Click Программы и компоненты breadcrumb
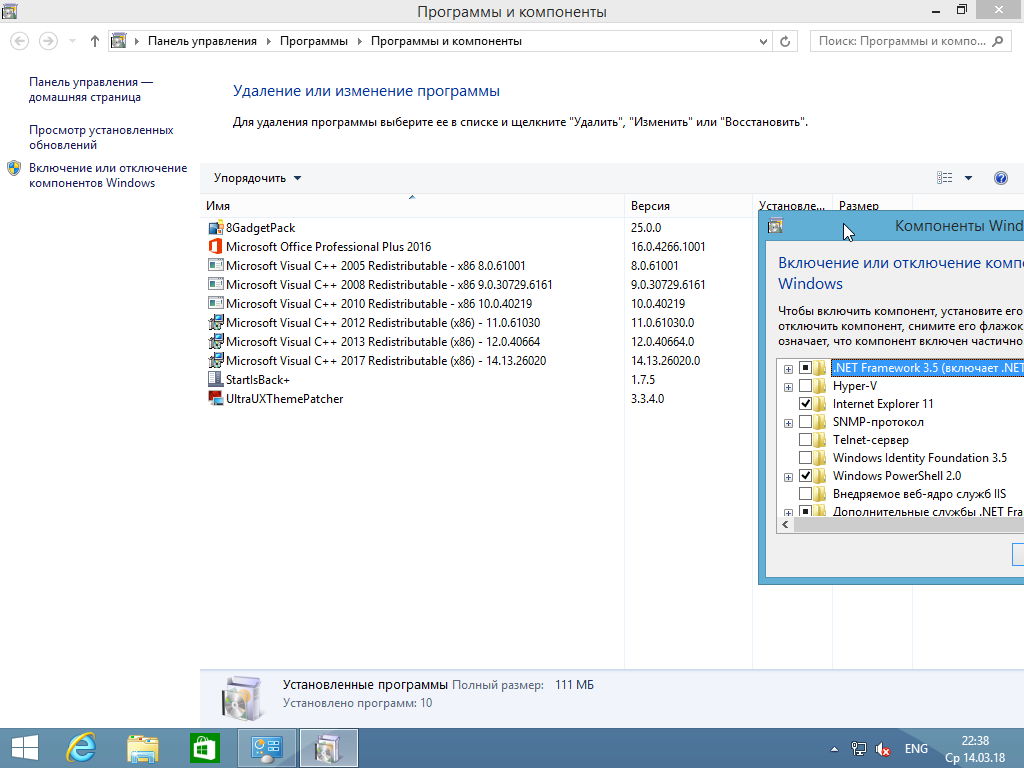Image resolution: width=1024 pixels, height=768 pixels. (446, 41)
